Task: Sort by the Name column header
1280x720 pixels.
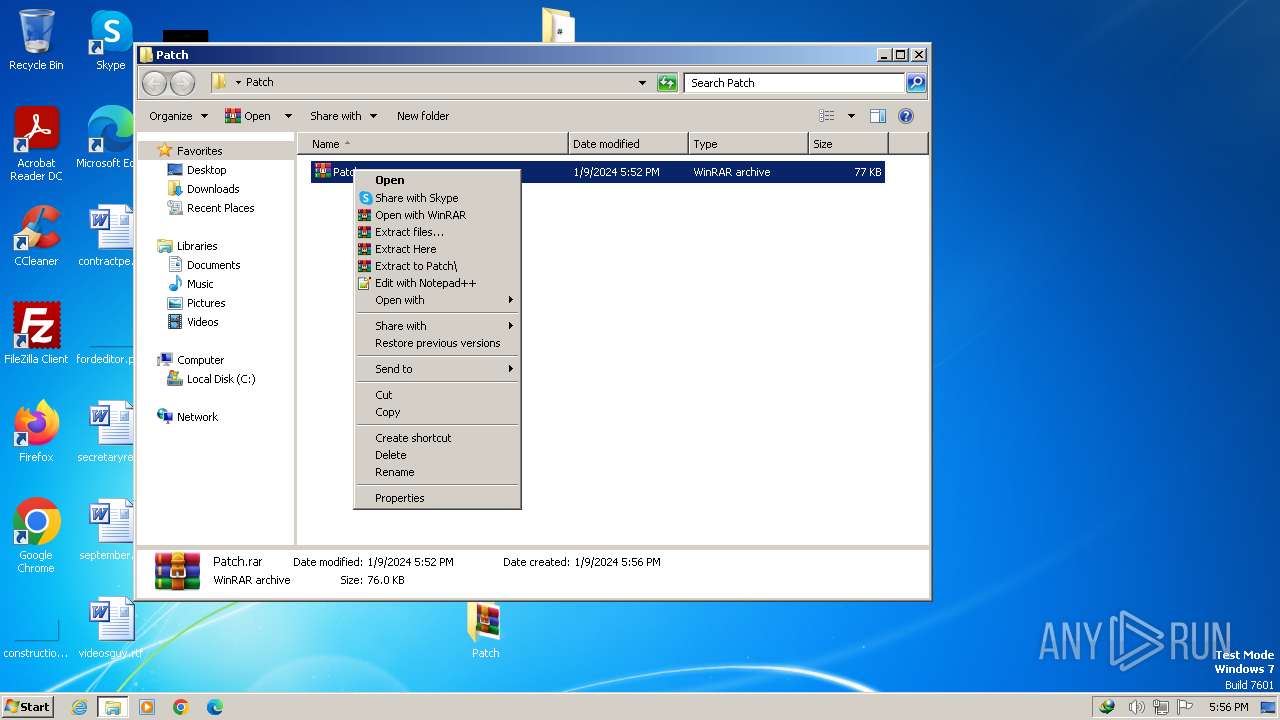Action: [433, 144]
